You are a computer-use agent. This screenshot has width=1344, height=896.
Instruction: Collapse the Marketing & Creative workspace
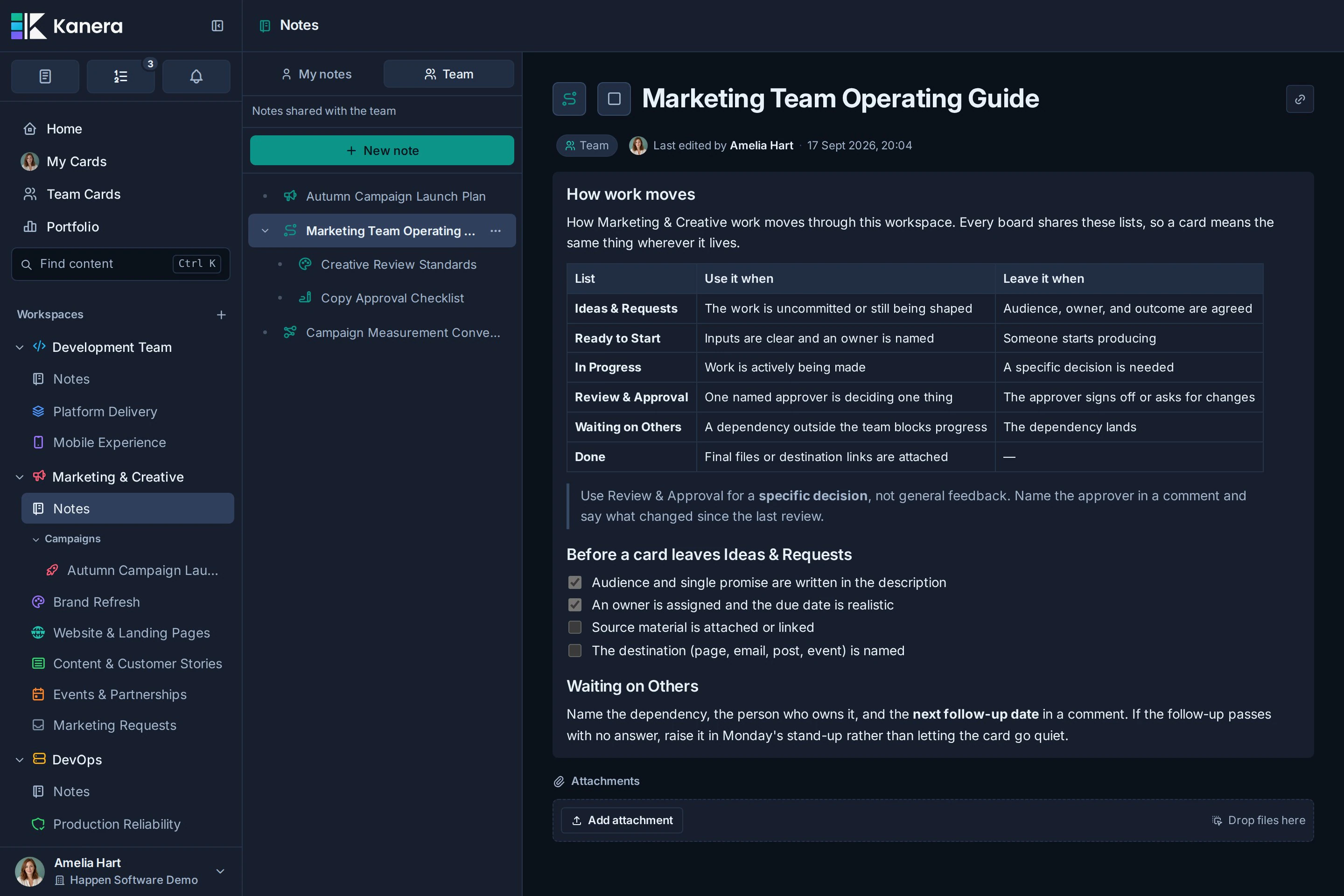[x=20, y=477]
